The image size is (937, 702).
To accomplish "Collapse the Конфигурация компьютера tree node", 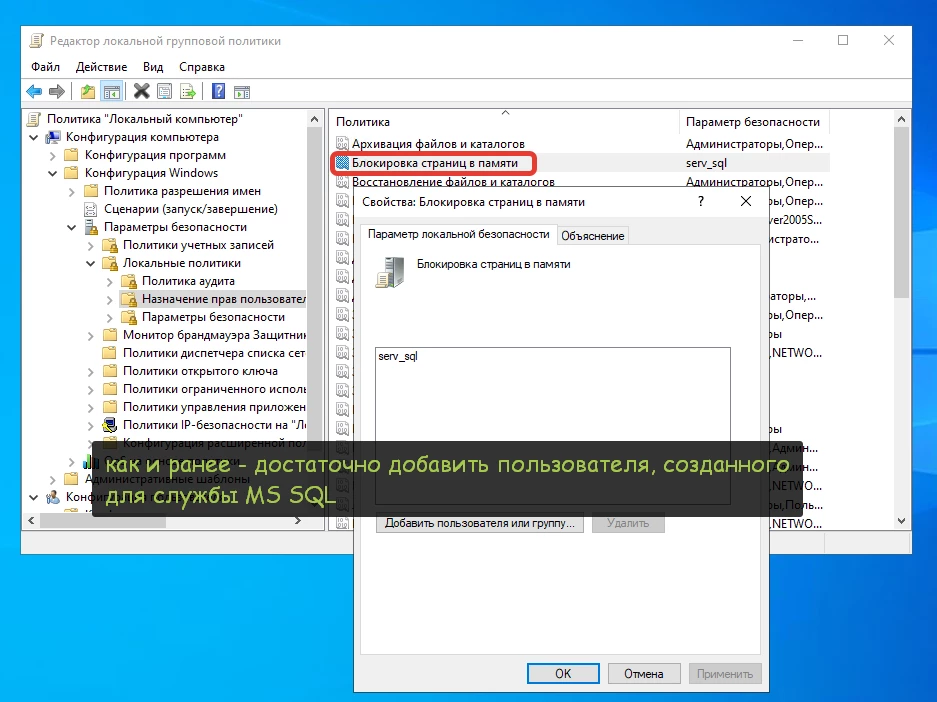I will coord(34,137).
